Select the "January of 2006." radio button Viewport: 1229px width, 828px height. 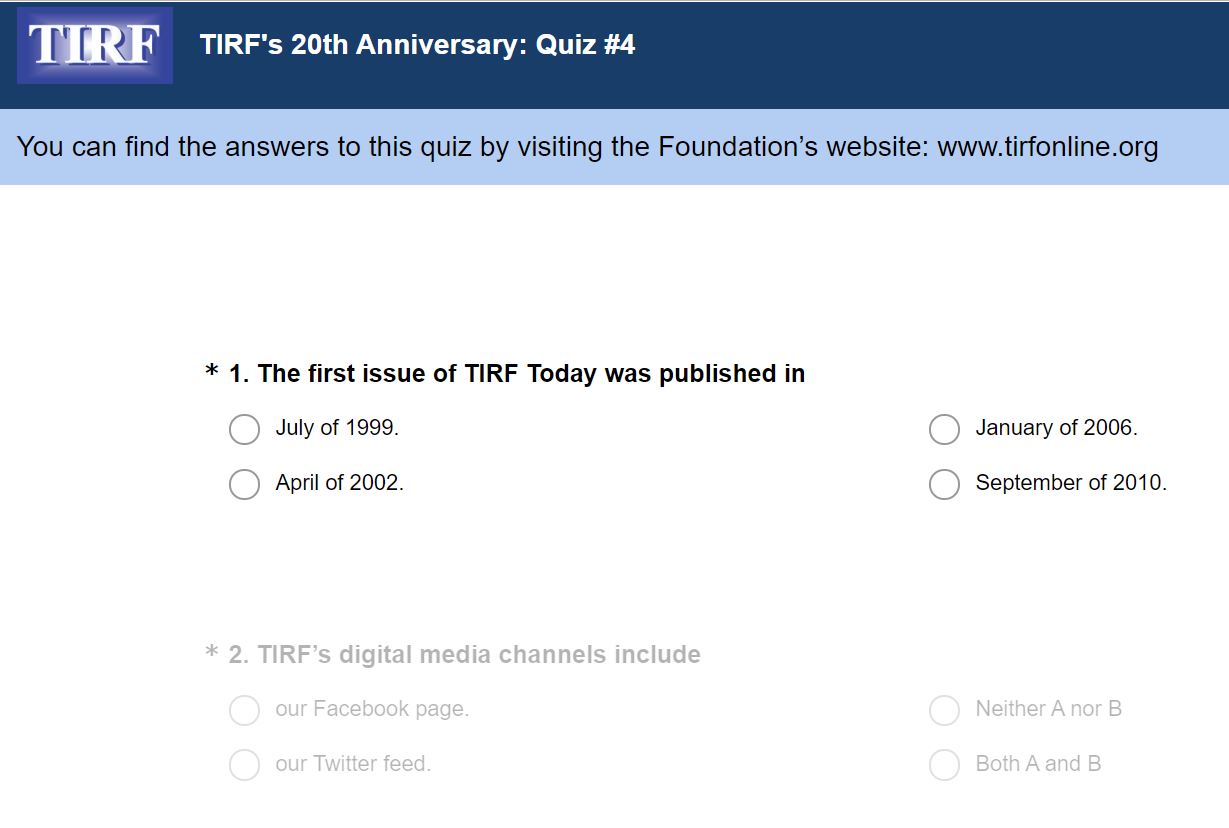(944, 429)
